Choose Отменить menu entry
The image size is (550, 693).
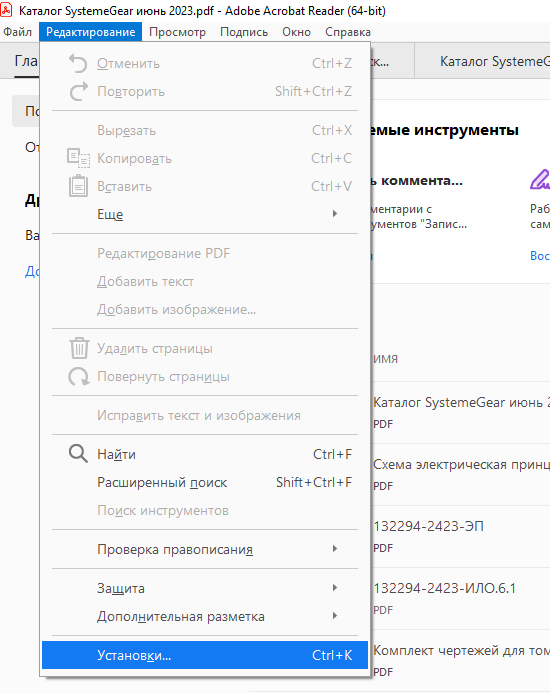[205, 63]
